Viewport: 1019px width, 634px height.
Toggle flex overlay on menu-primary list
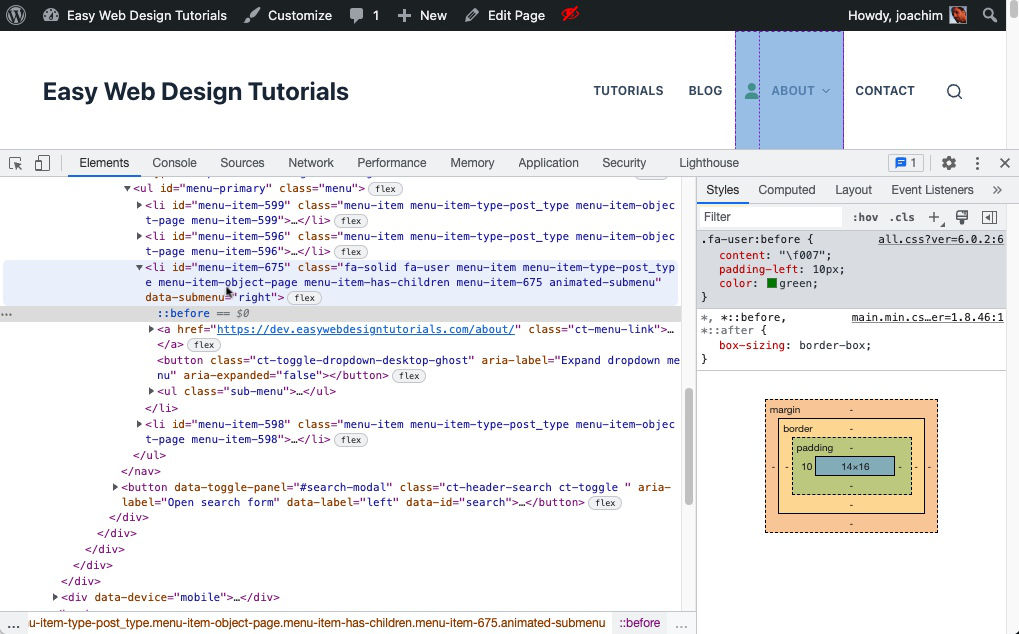coord(385,188)
